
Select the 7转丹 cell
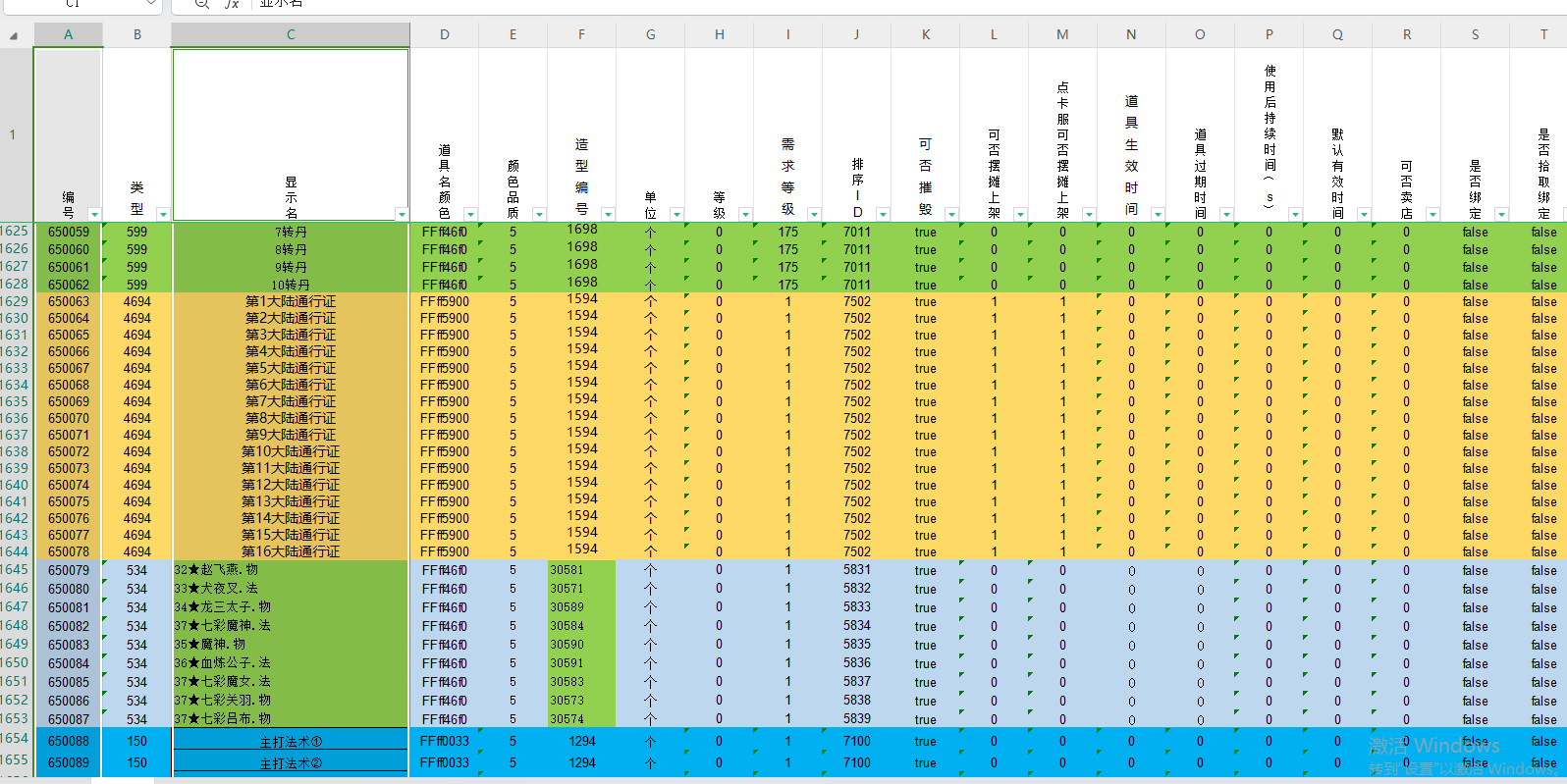(x=291, y=233)
